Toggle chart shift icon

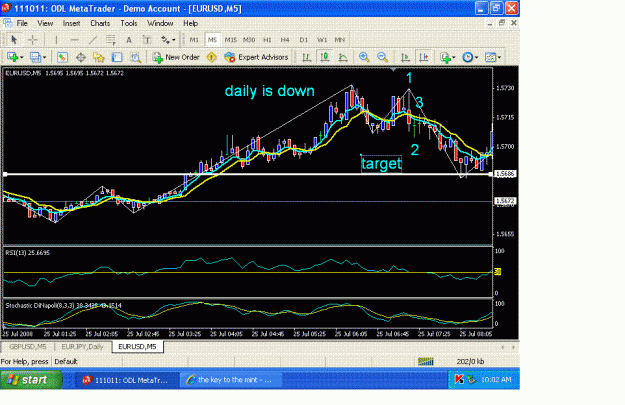pos(424,57)
